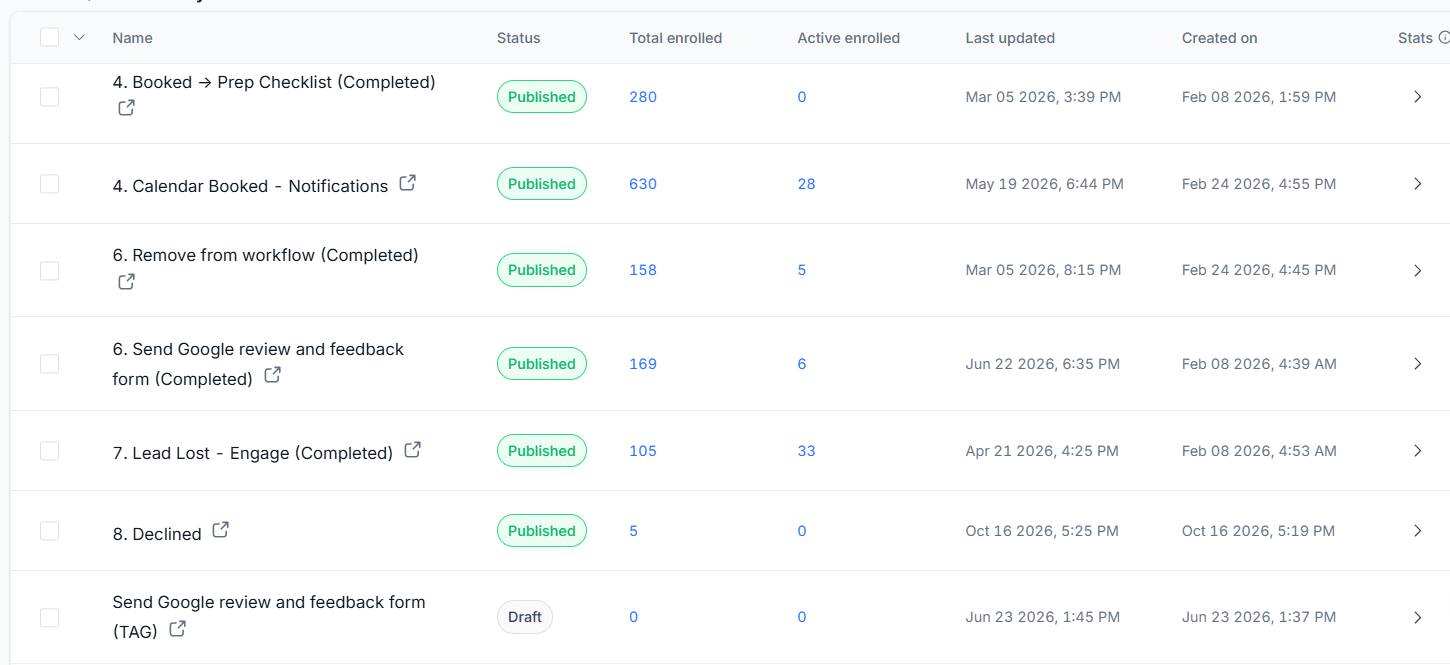Check the Calendar Booked - Notifications row checkbox
The height and width of the screenshot is (665, 1450).
[x=49, y=184]
